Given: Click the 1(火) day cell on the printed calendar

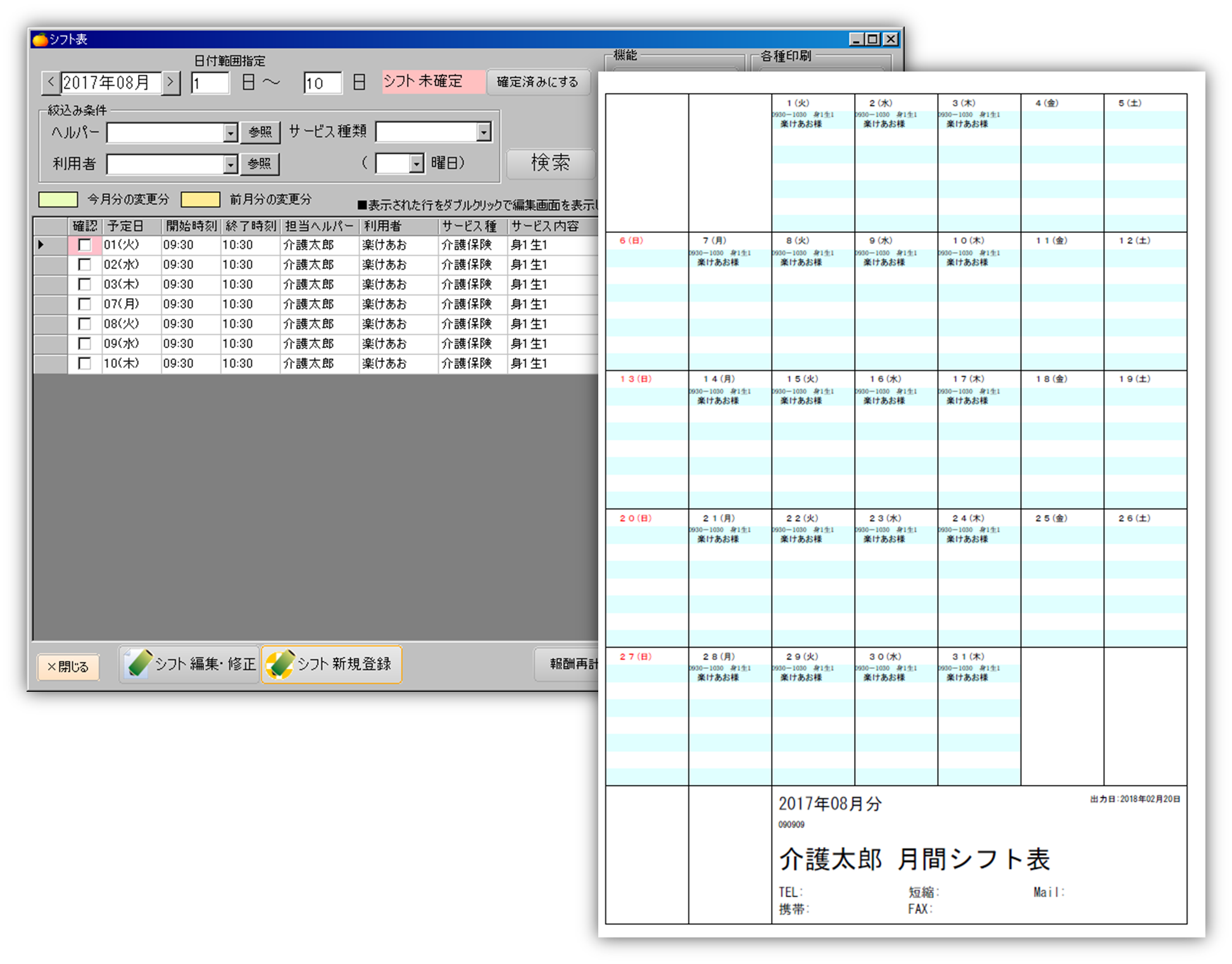Looking at the screenshot, I should [813, 163].
